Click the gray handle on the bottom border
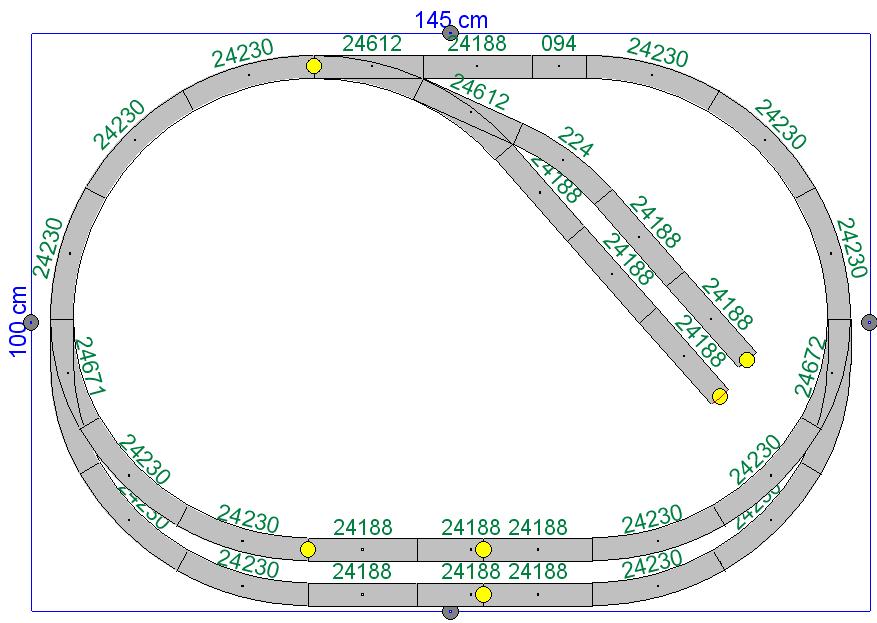The width and height of the screenshot is (877, 623). point(450,612)
